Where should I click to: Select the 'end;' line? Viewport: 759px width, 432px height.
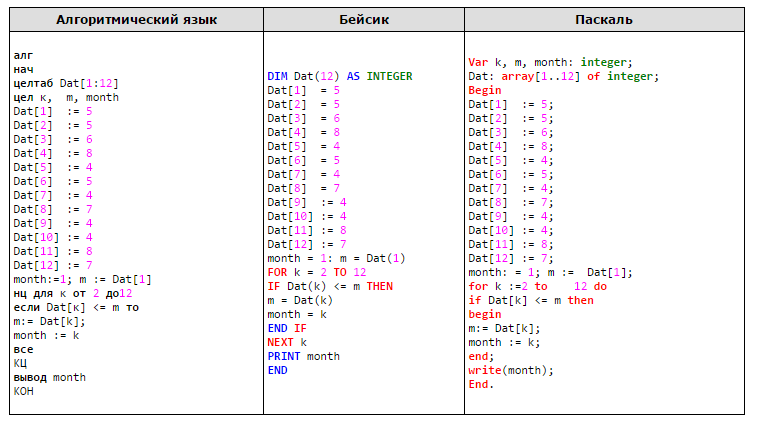click(481, 357)
